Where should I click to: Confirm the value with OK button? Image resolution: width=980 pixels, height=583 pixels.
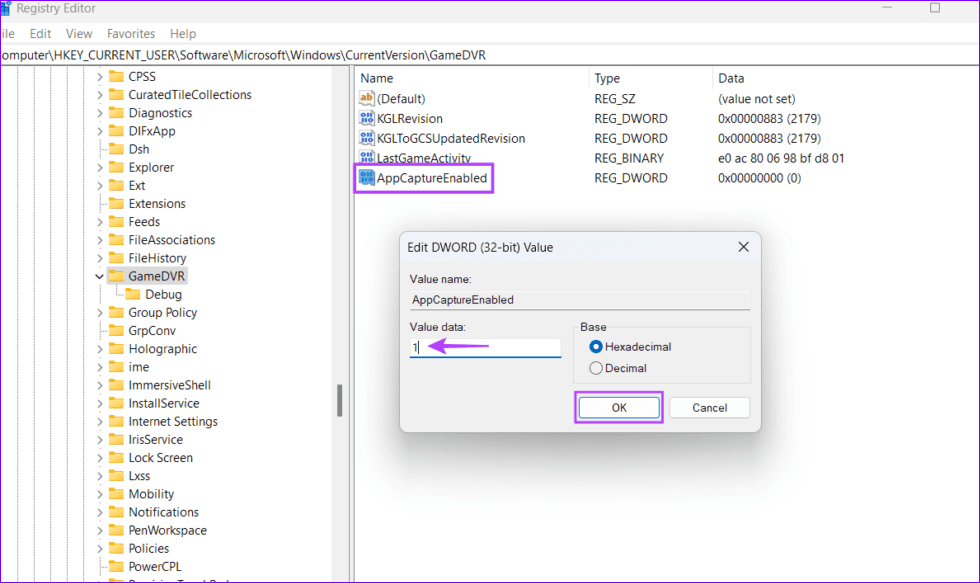(x=618, y=407)
